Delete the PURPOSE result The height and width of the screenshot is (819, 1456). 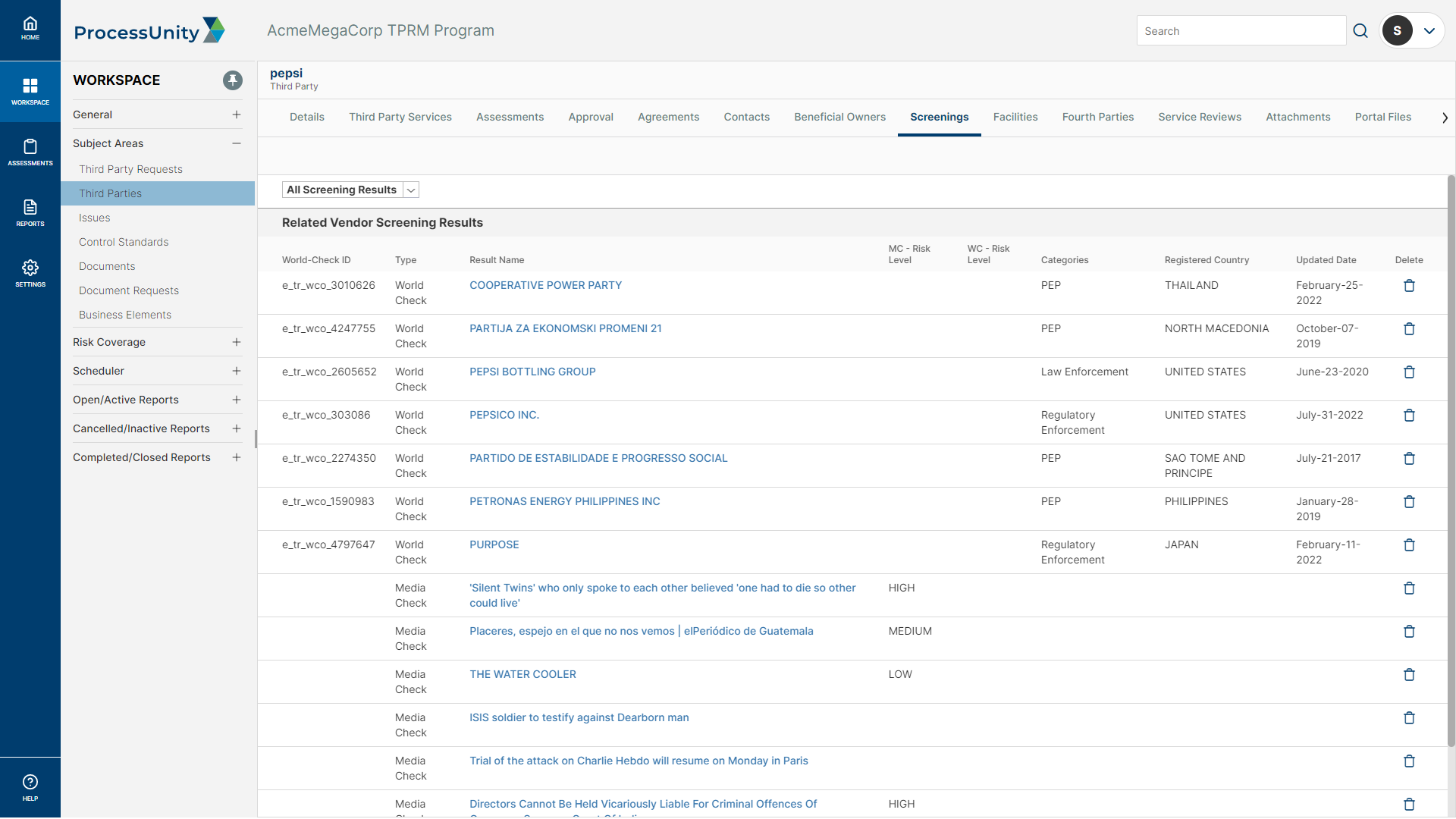[1409, 545]
